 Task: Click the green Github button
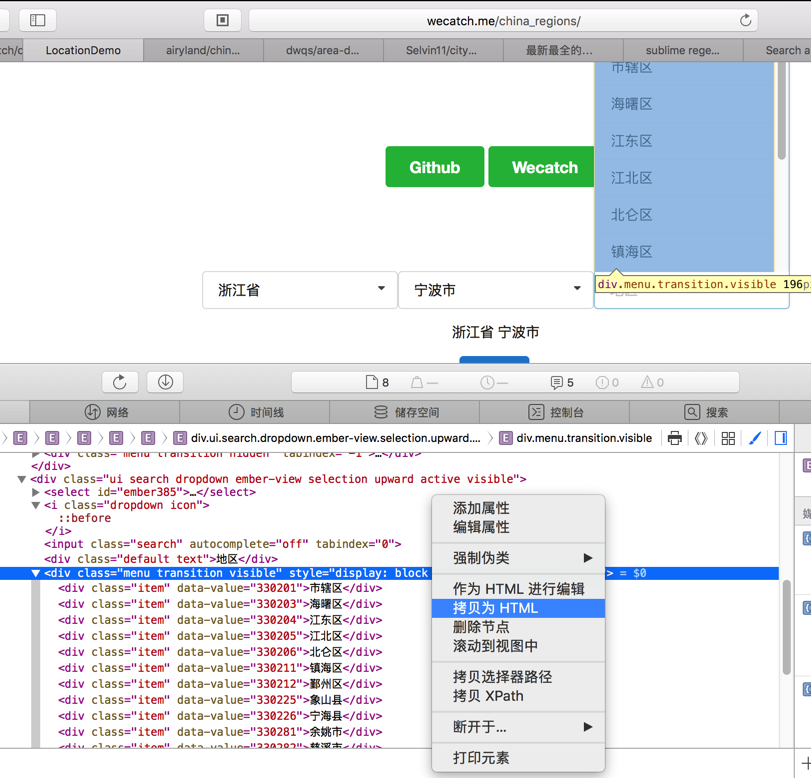434,167
